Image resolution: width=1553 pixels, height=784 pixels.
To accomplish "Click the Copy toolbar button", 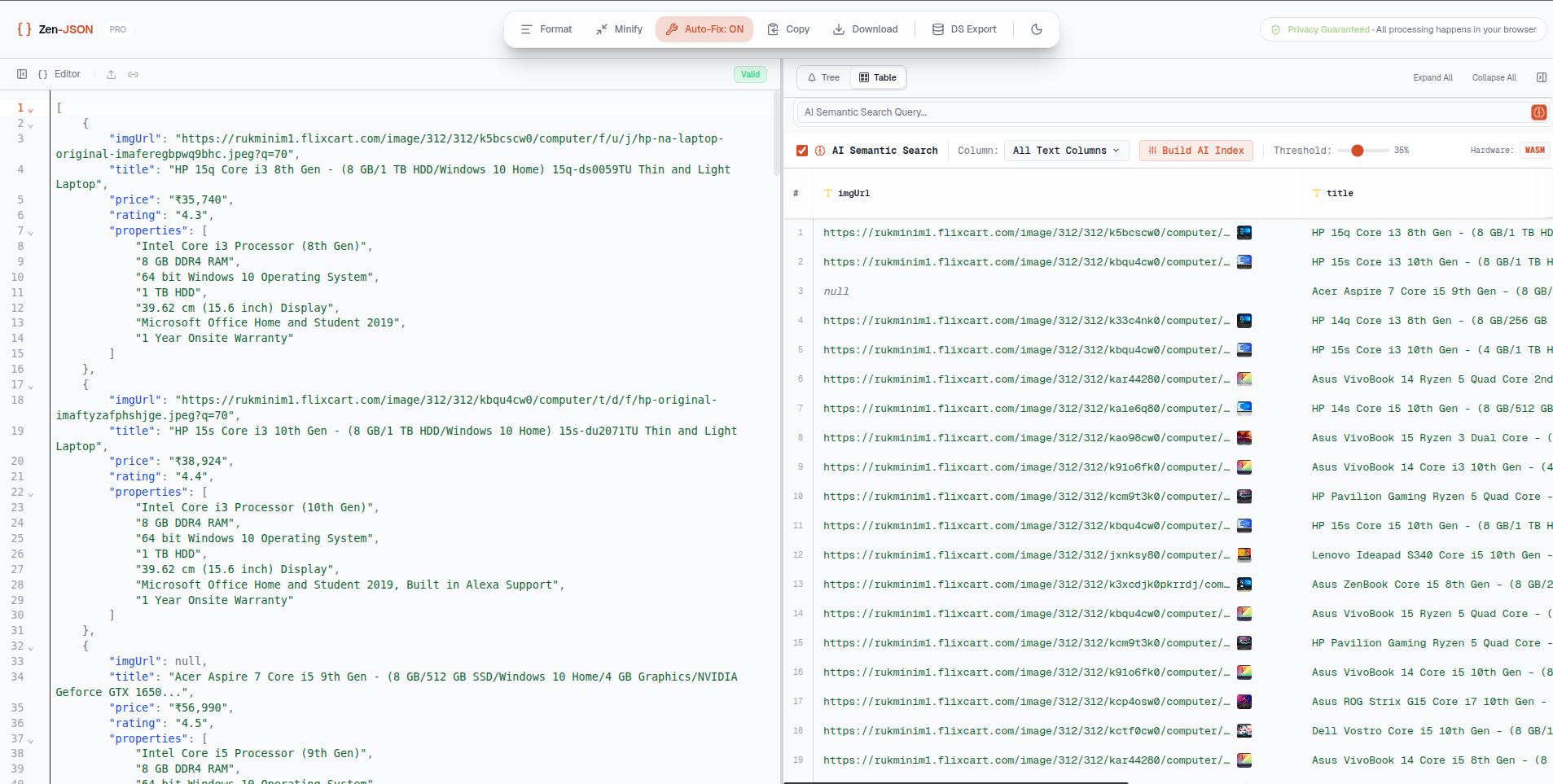I will click(788, 29).
